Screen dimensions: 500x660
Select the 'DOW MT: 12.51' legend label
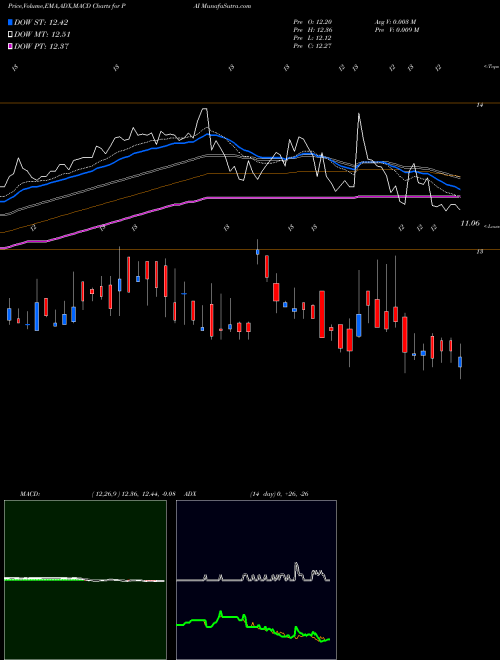coord(42,35)
